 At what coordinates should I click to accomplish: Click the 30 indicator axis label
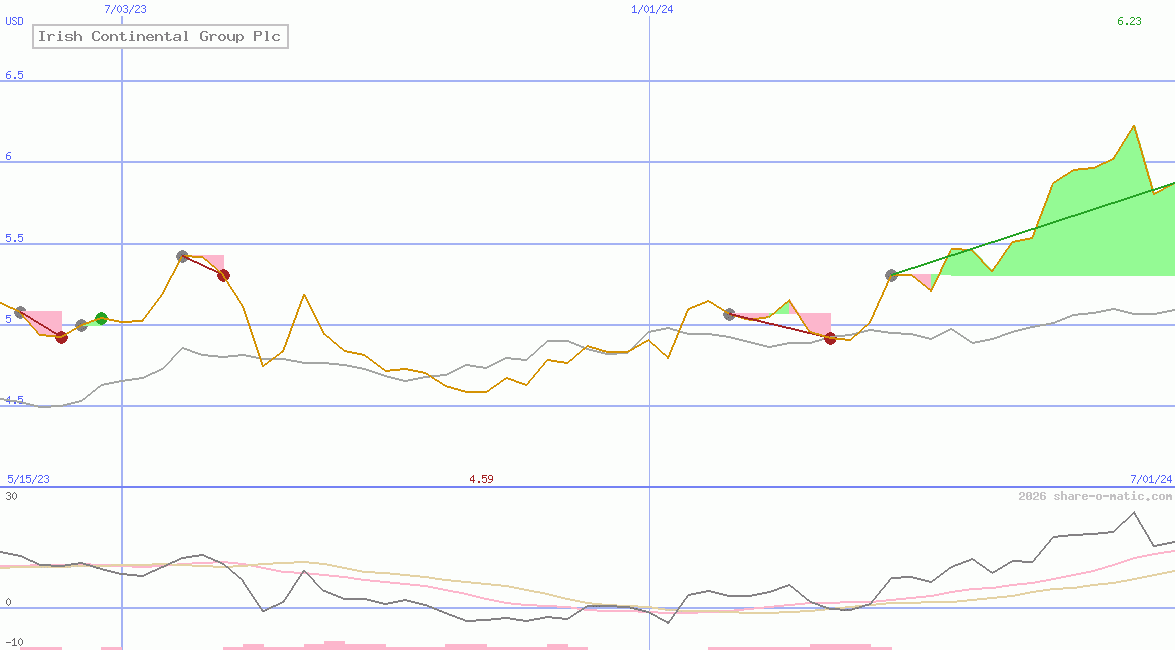11,496
